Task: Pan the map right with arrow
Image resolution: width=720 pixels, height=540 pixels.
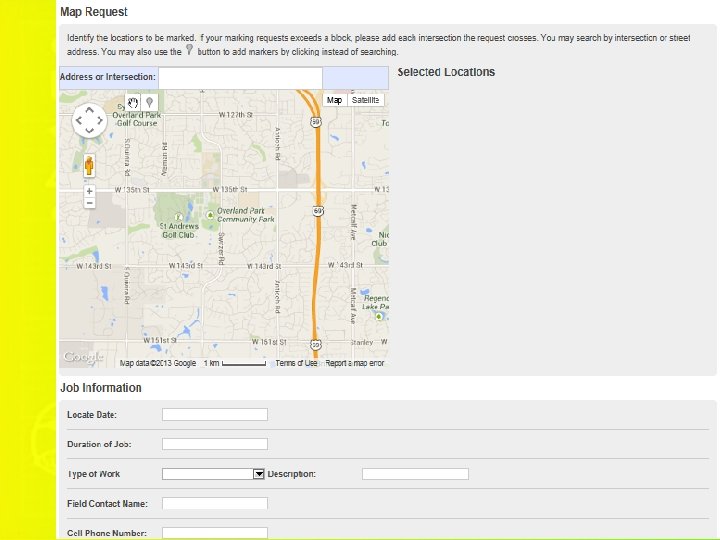Action: click(x=100, y=120)
